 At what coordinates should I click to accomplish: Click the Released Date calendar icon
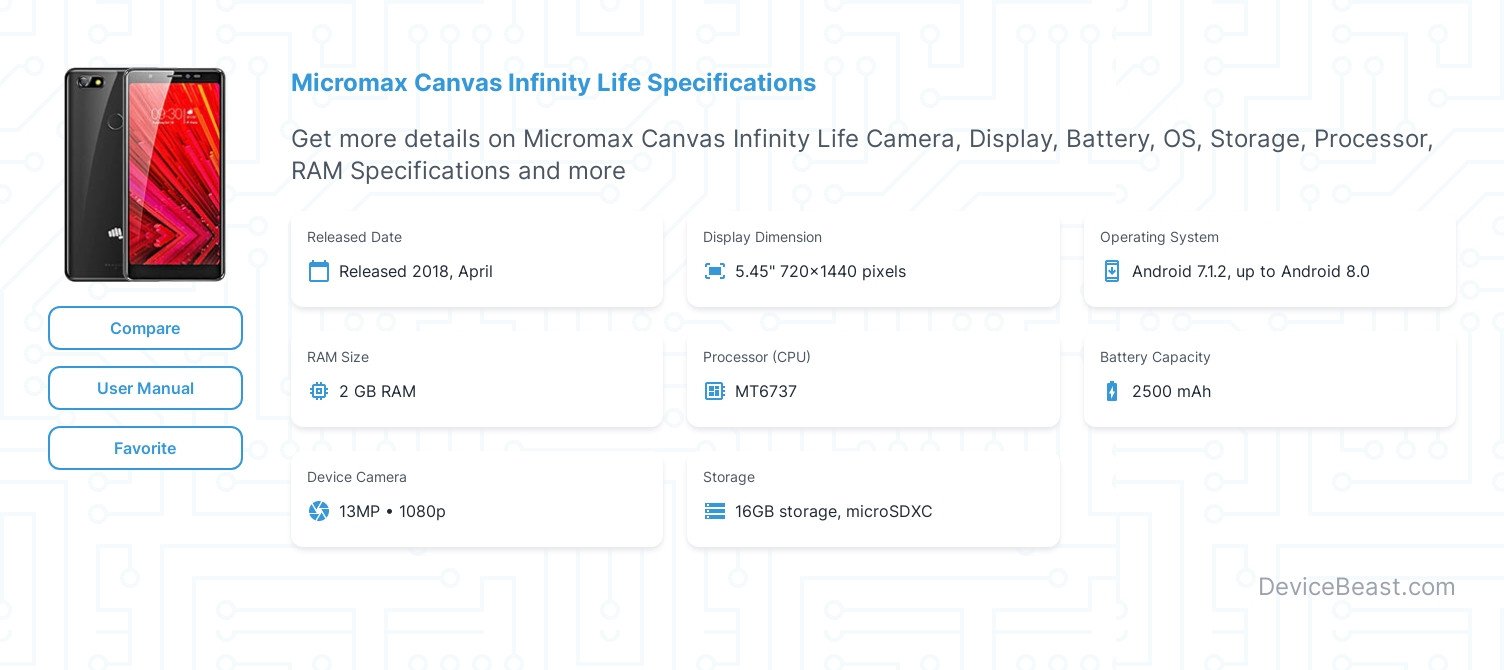[319, 271]
